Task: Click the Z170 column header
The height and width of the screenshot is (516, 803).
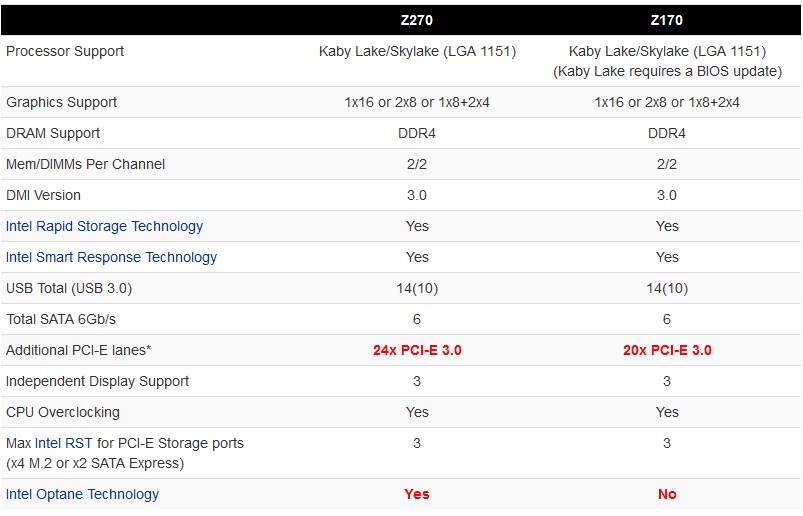Action: pyautogui.click(x=667, y=20)
